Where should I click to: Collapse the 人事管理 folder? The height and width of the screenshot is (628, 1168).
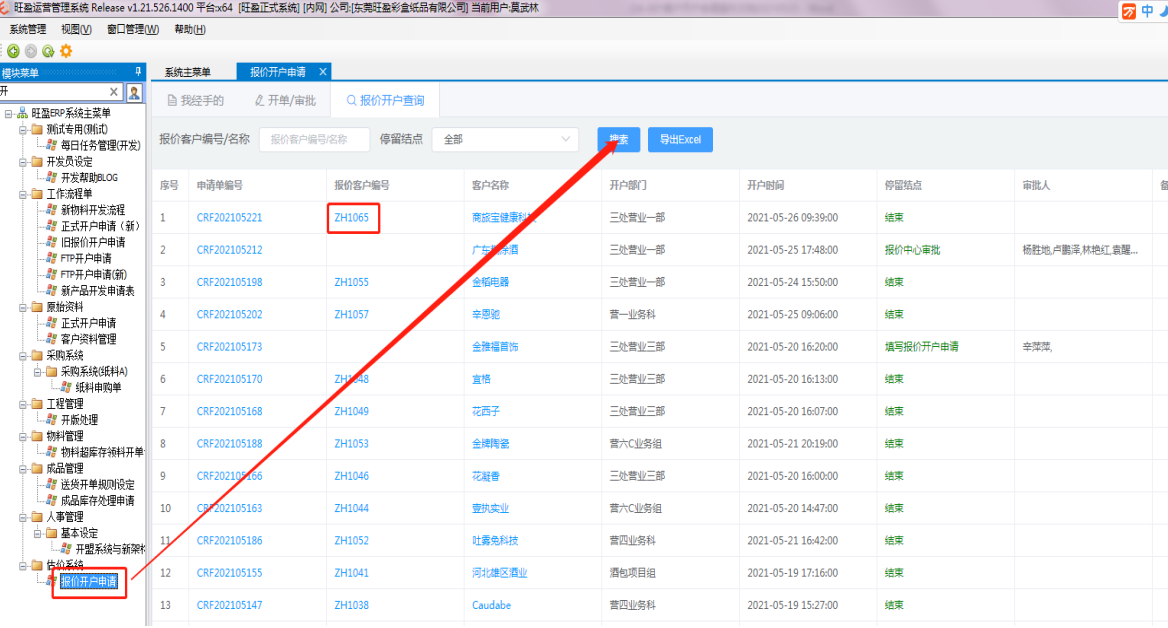[22, 516]
